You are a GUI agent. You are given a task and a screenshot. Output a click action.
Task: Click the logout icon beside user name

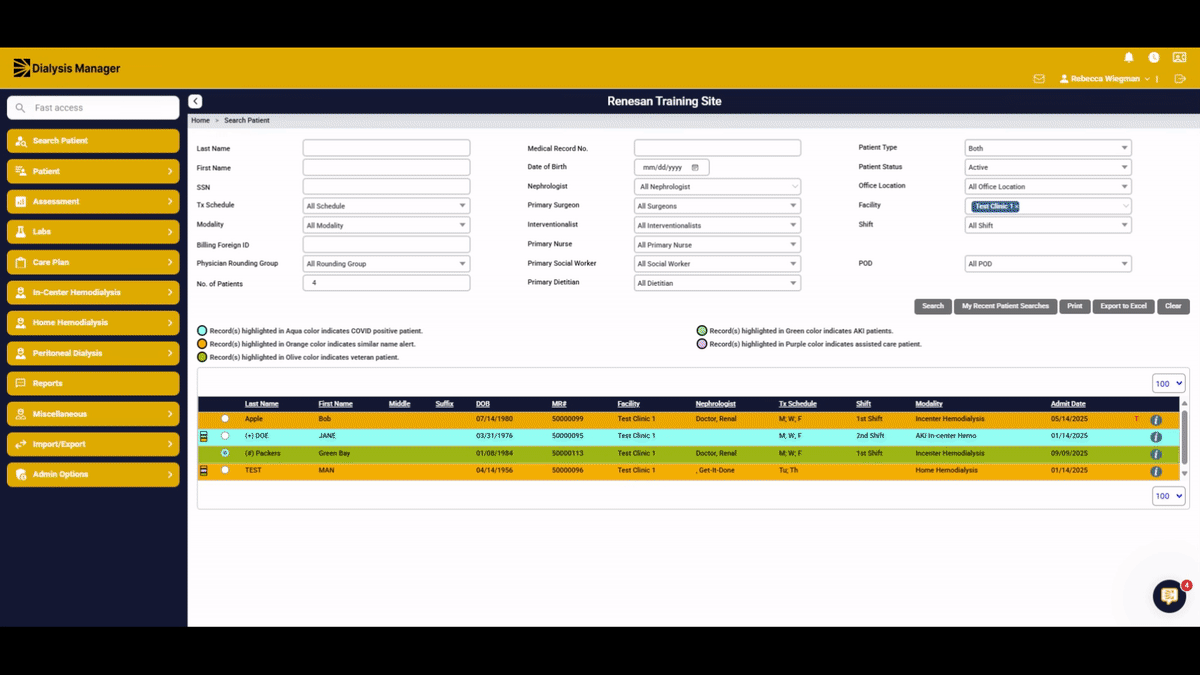[1180, 79]
